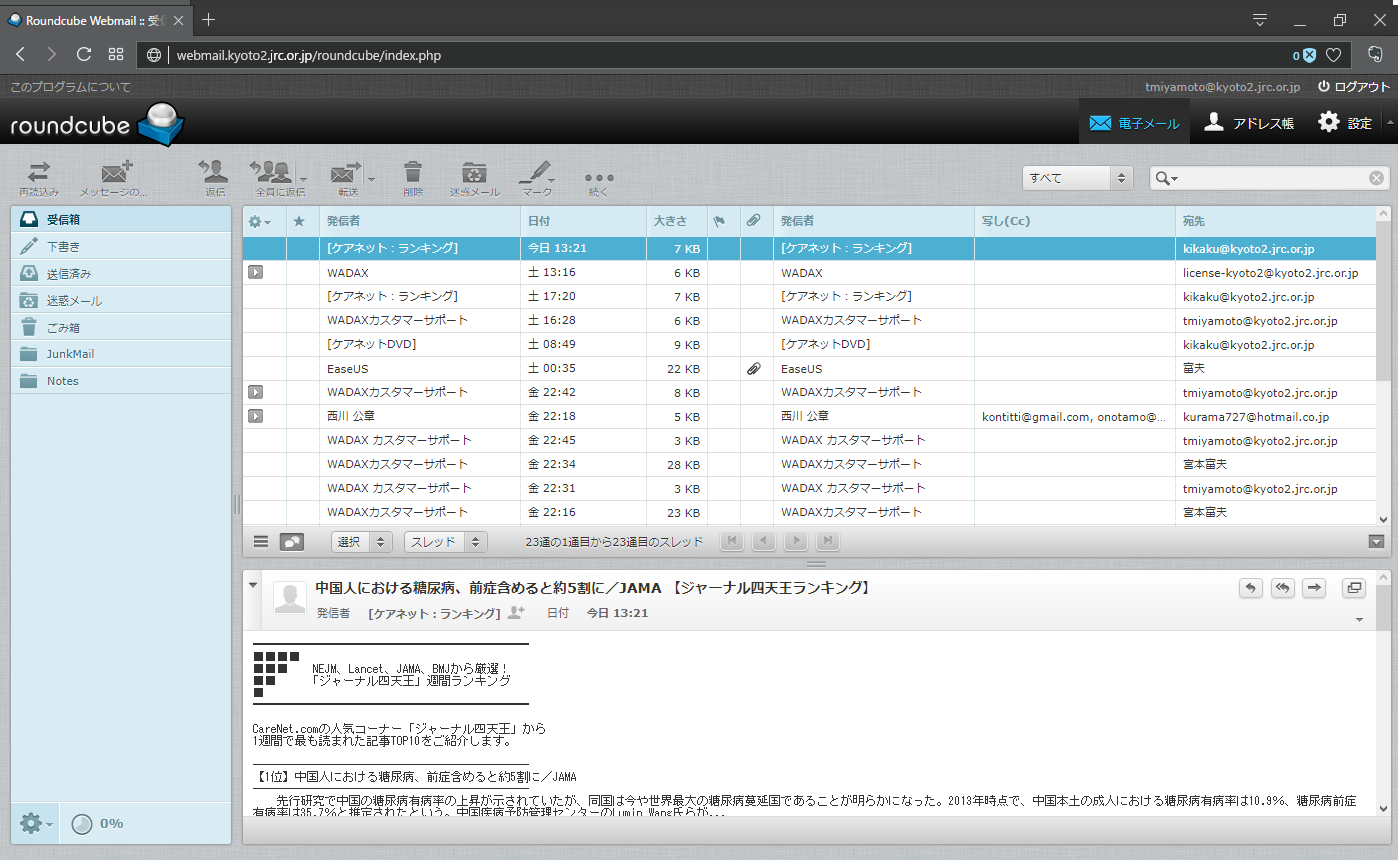
Task: Click the EaseUS row attachment paperclip
Action: coord(754,369)
